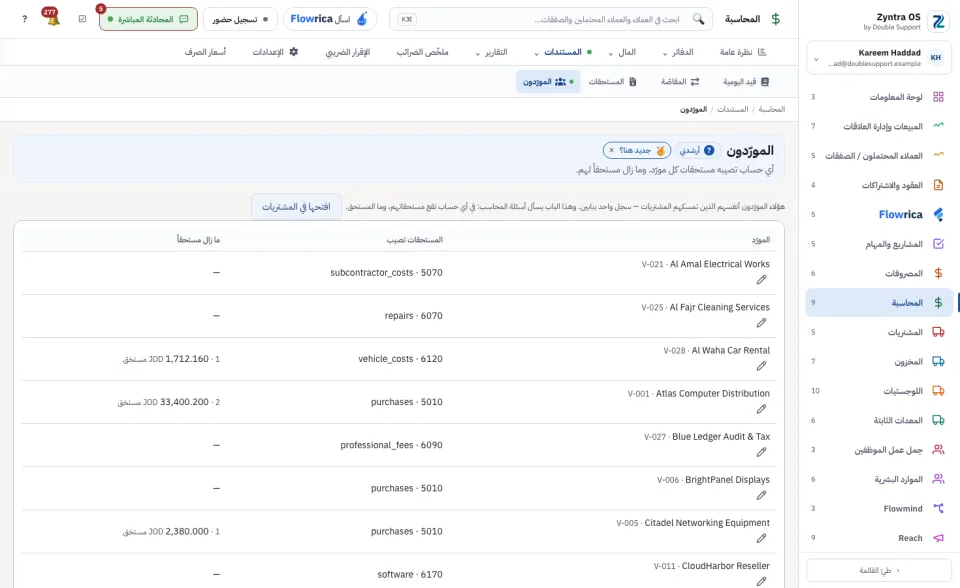Focus the customers and deals search field
This screenshot has height=588, width=960.
551,19
